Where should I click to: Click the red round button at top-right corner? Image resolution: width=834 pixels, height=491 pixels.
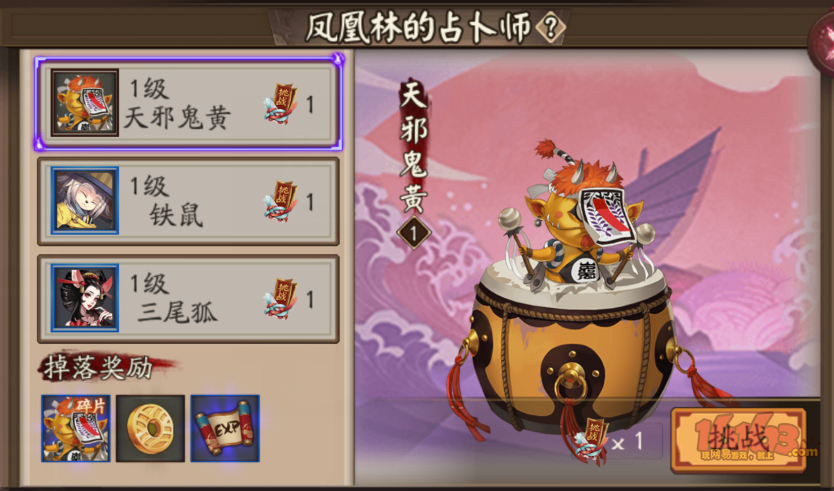[x=822, y=40]
